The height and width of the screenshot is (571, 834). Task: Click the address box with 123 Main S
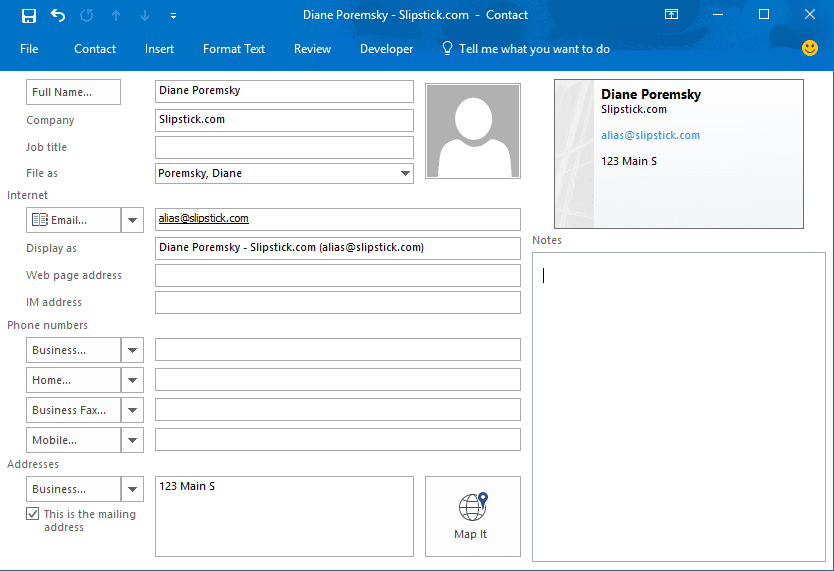tap(284, 516)
